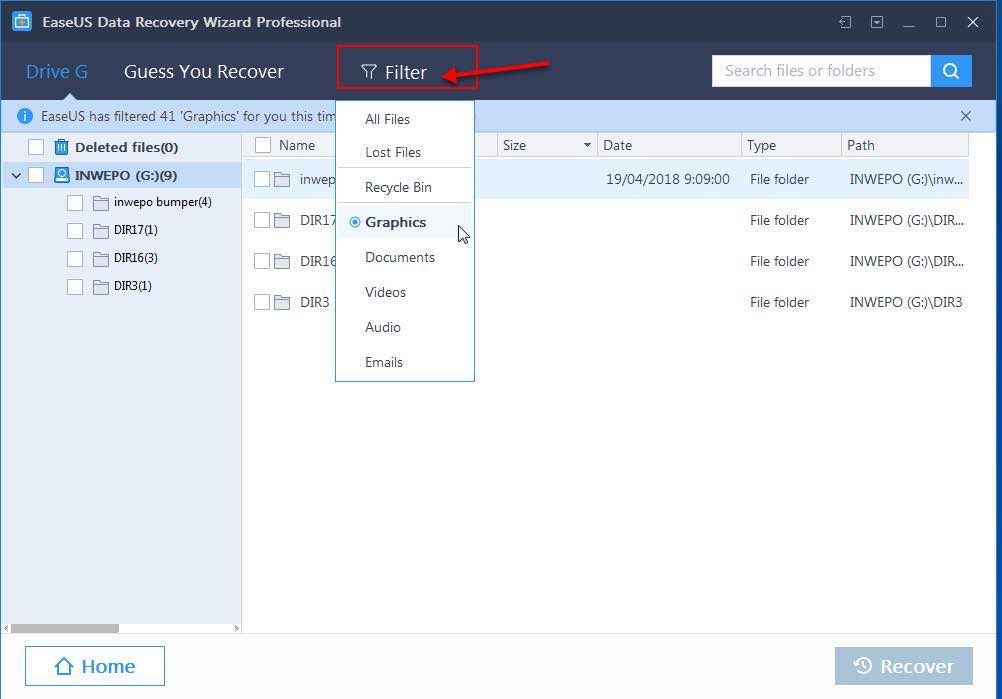Image resolution: width=1002 pixels, height=699 pixels.
Task: Click the inwepo bumper folder icon in the tree
Action: pyautogui.click(x=100, y=203)
